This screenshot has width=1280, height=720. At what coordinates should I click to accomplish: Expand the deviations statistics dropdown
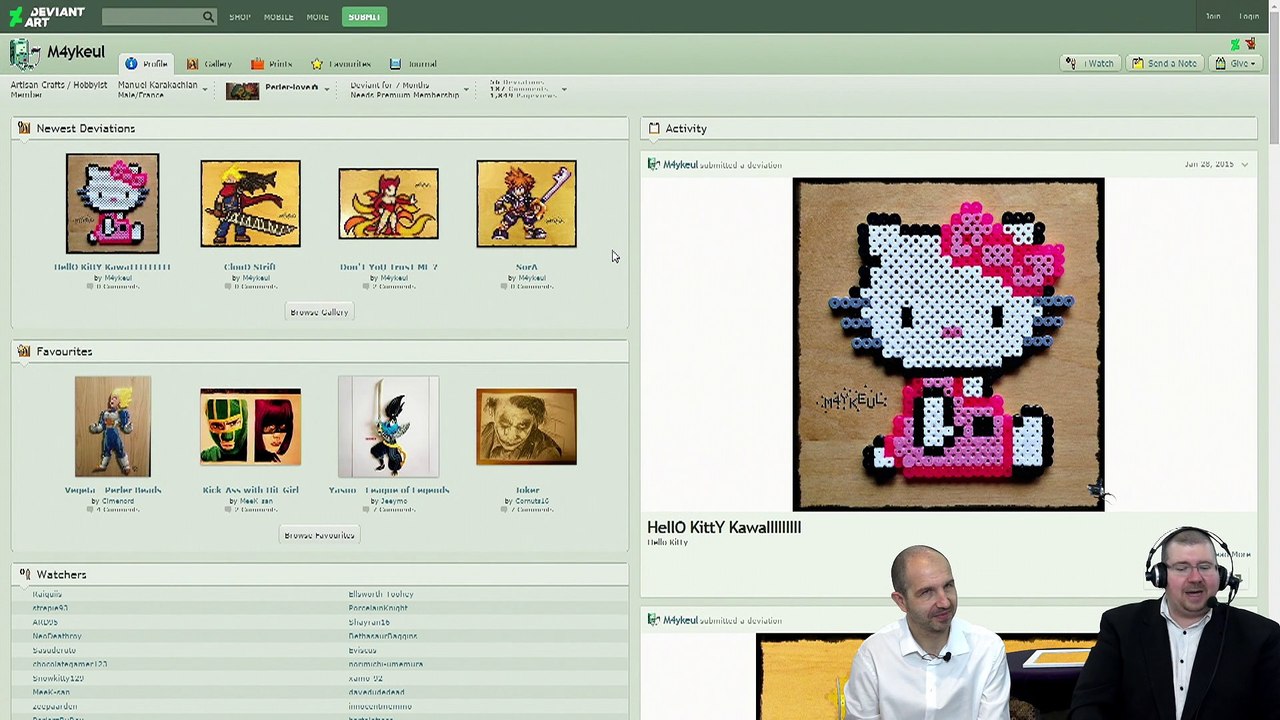click(x=564, y=90)
